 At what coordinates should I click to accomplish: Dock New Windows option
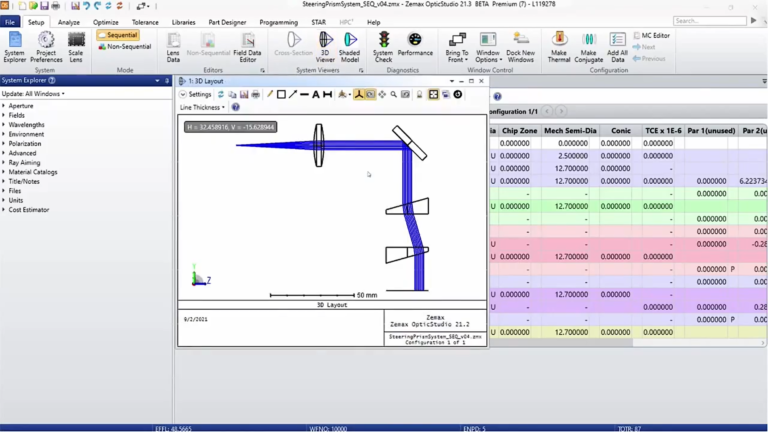[x=520, y=47]
